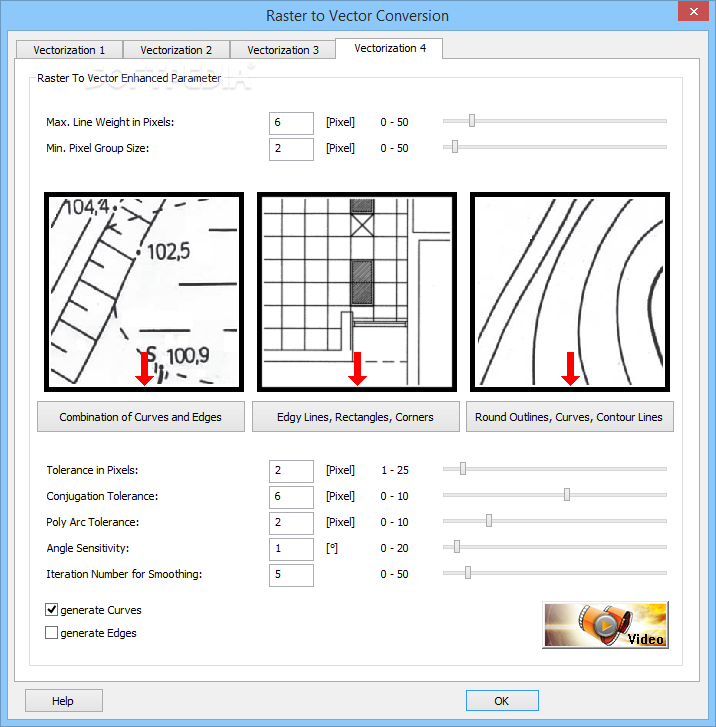Click the Tolerance in Pixels slider handle

coord(463,468)
